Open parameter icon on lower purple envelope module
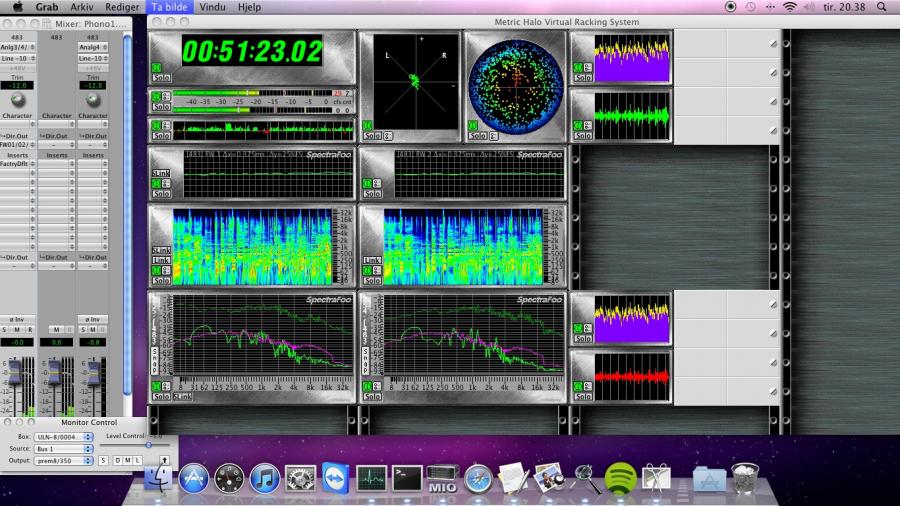This screenshot has width=900, height=506. pyautogui.click(x=588, y=329)
